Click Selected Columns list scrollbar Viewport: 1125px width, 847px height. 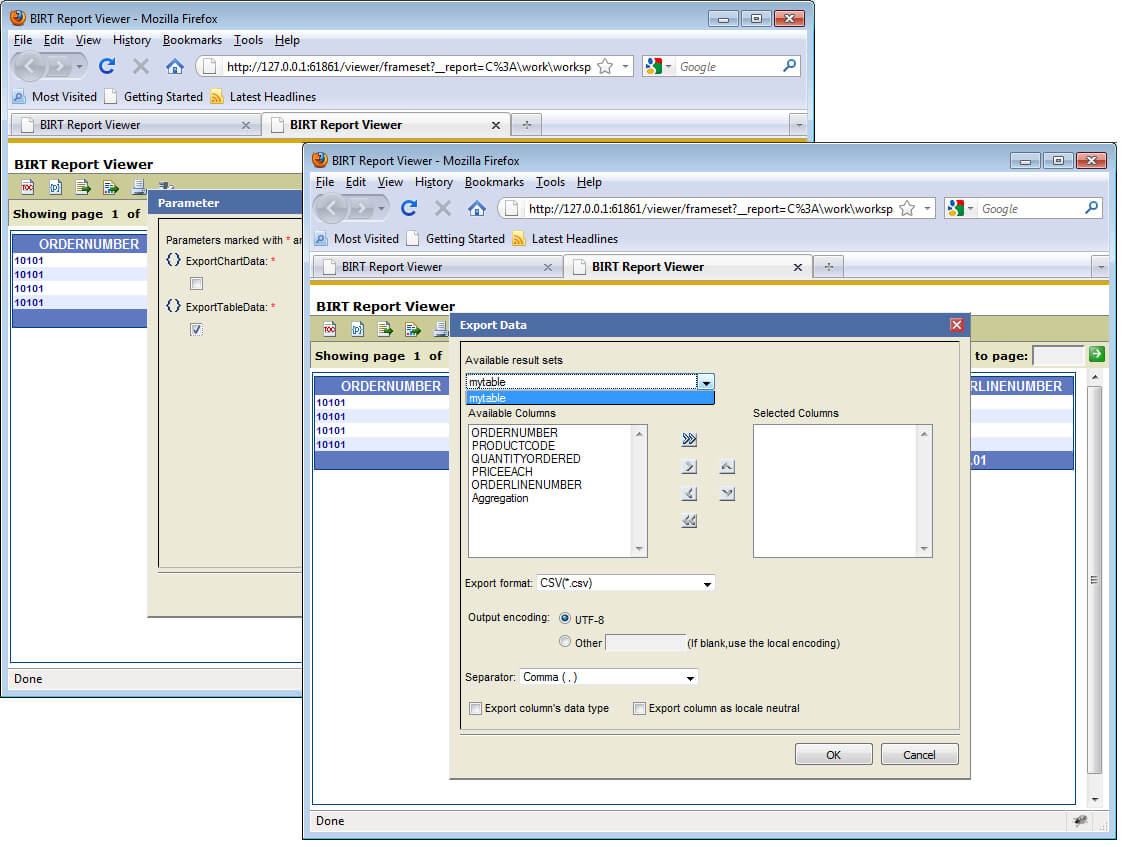point(923,491)
